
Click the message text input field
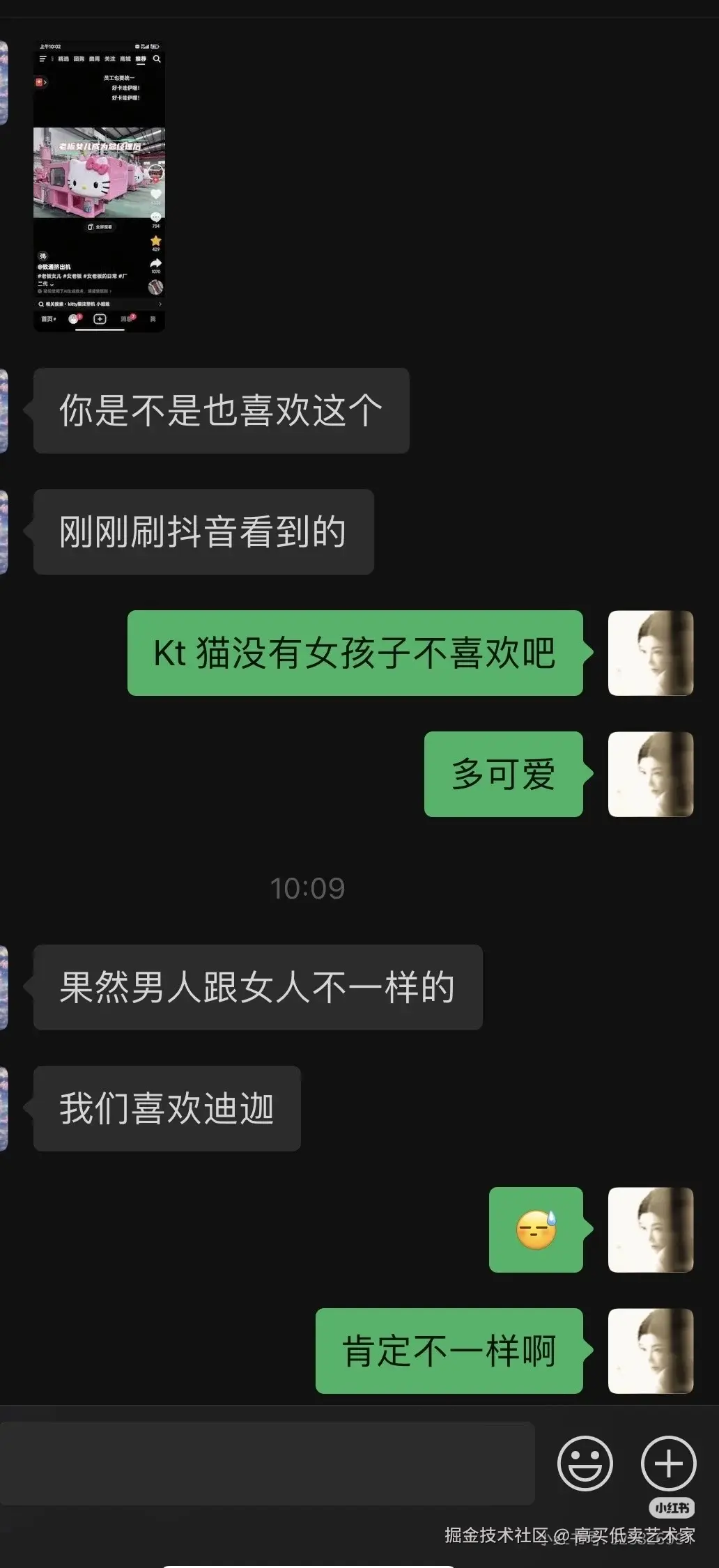[268, 1463]
